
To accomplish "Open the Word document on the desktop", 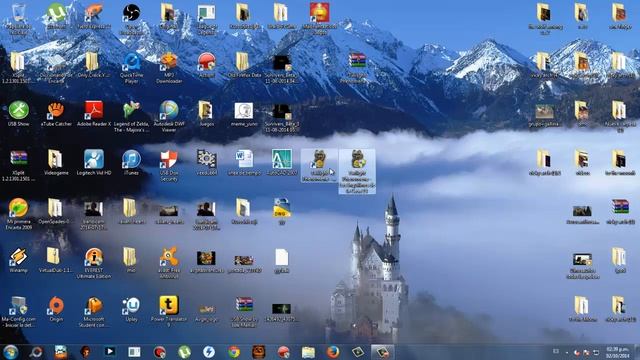I will 244,162.
